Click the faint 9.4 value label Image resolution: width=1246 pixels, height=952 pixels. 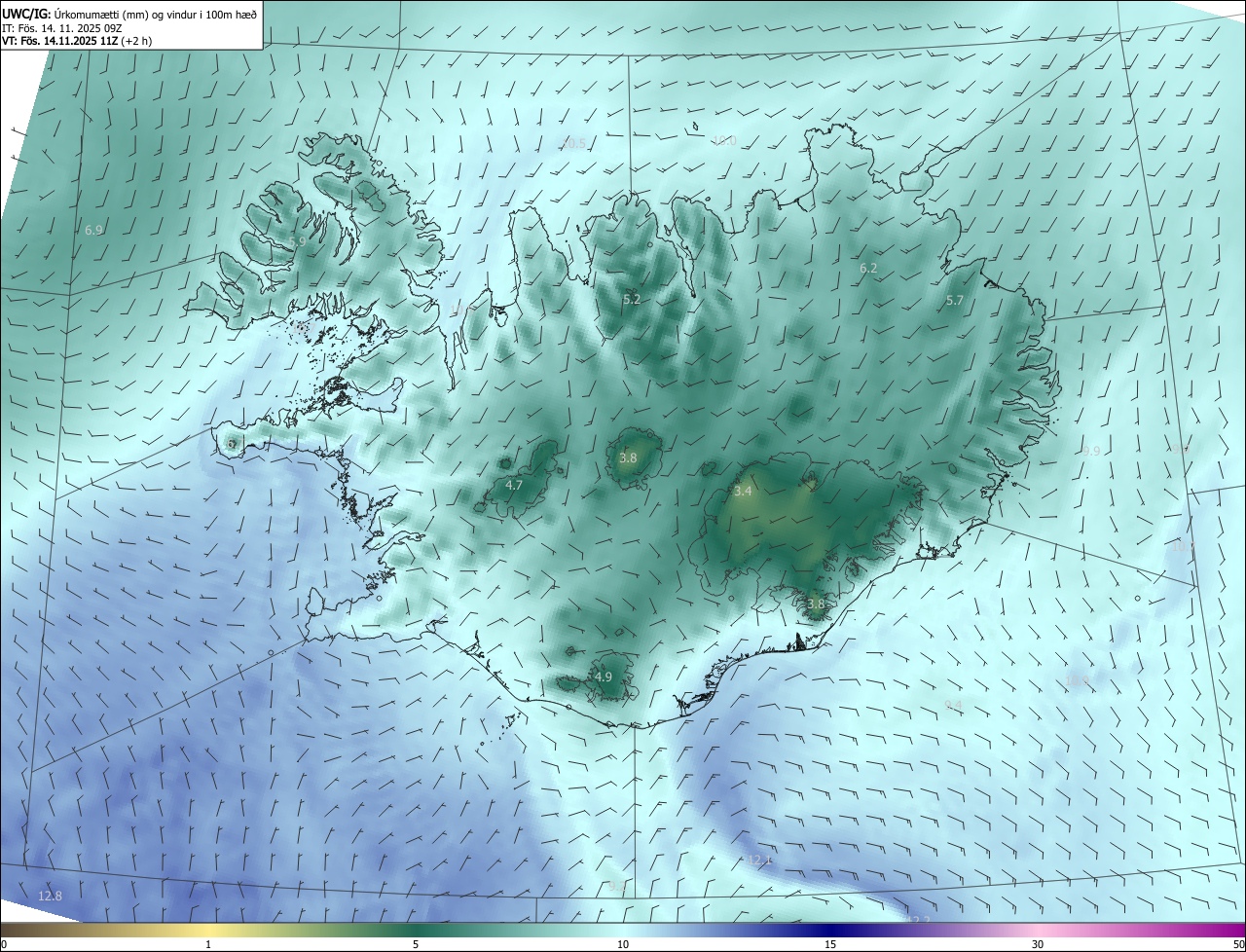click(x=953, y=705)
